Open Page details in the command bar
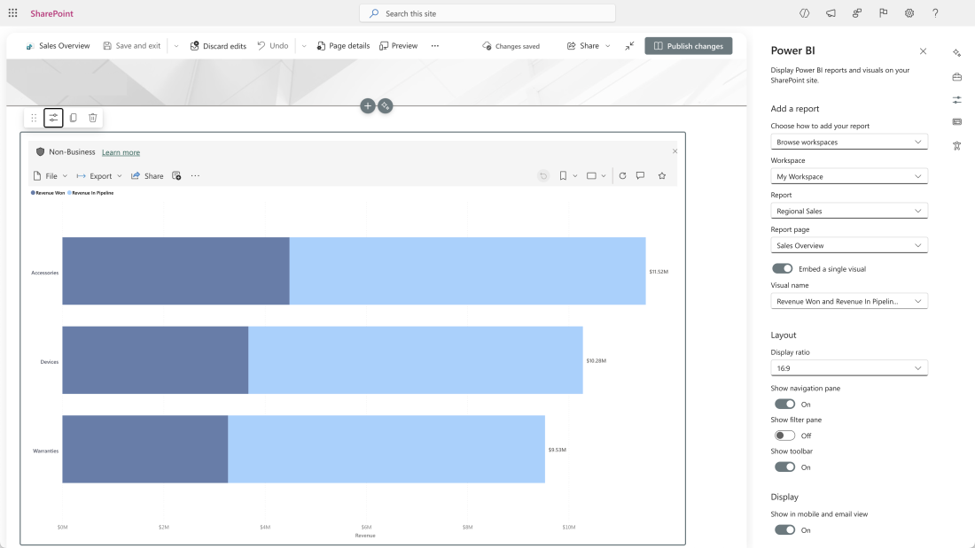The width and height of the screenshot is (975, 548). coord(343,46)
